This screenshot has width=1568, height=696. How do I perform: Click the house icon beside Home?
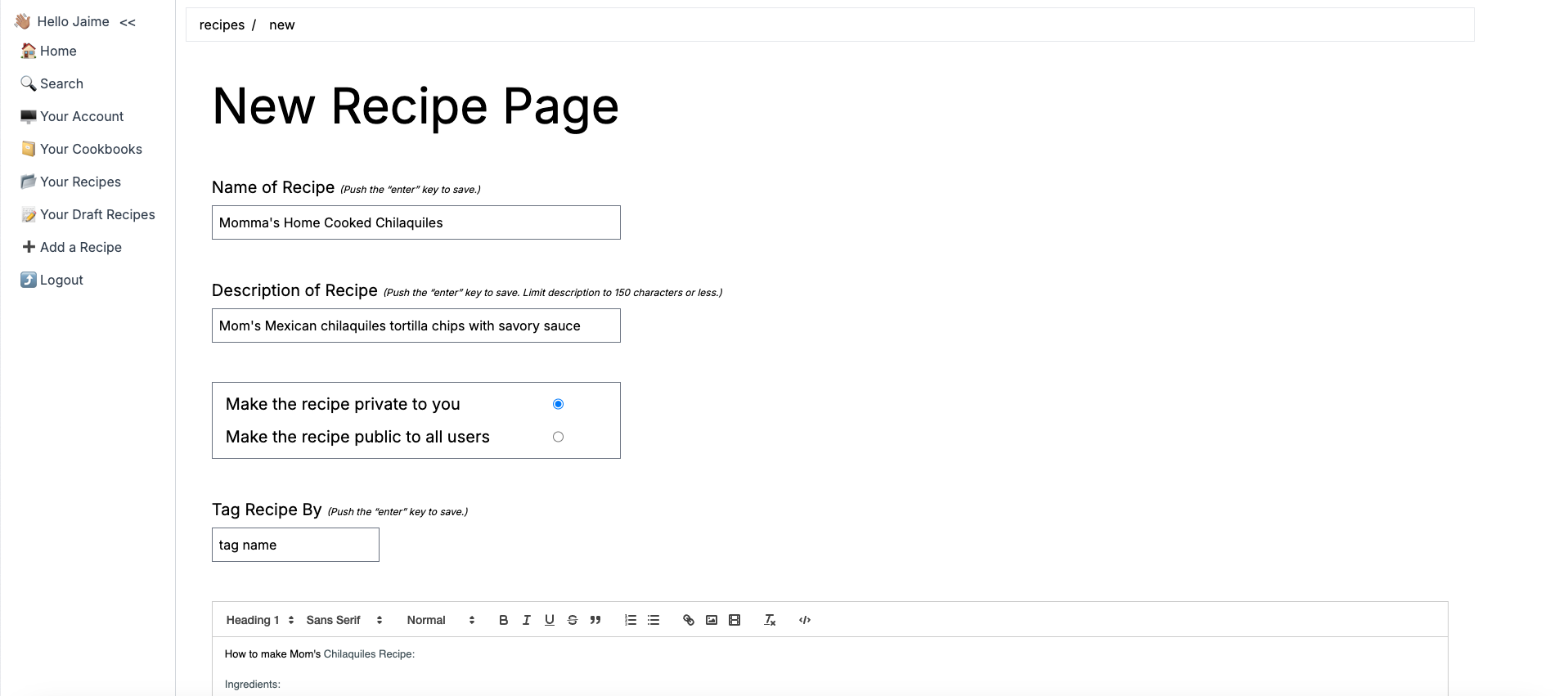tap(29, 51)
